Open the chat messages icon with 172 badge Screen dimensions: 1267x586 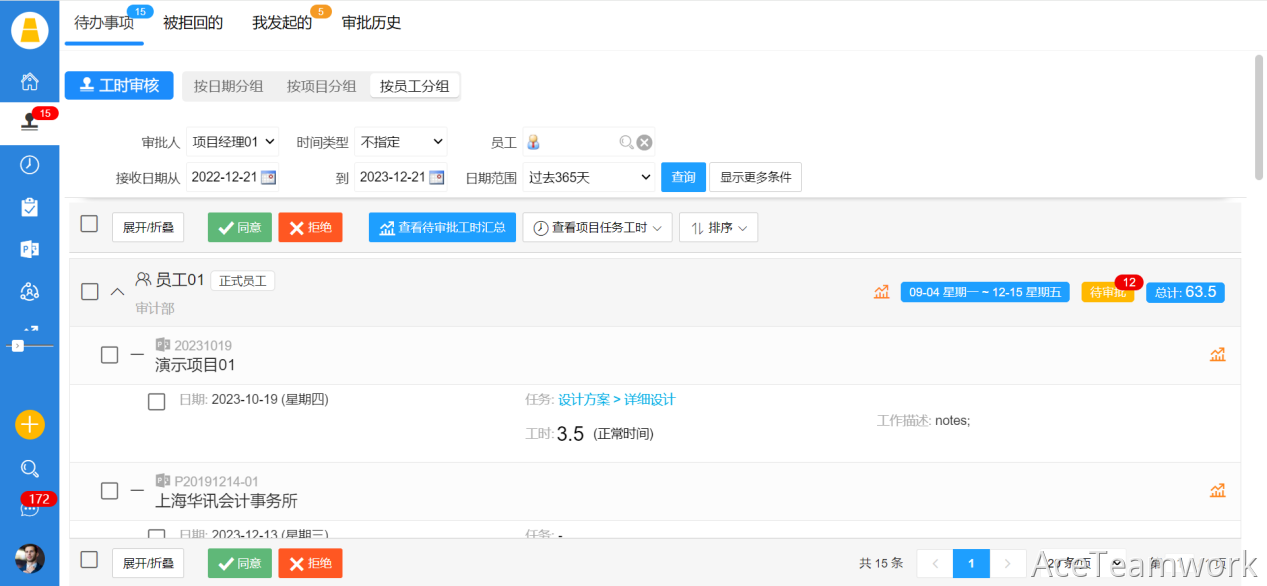pos(30,509)
